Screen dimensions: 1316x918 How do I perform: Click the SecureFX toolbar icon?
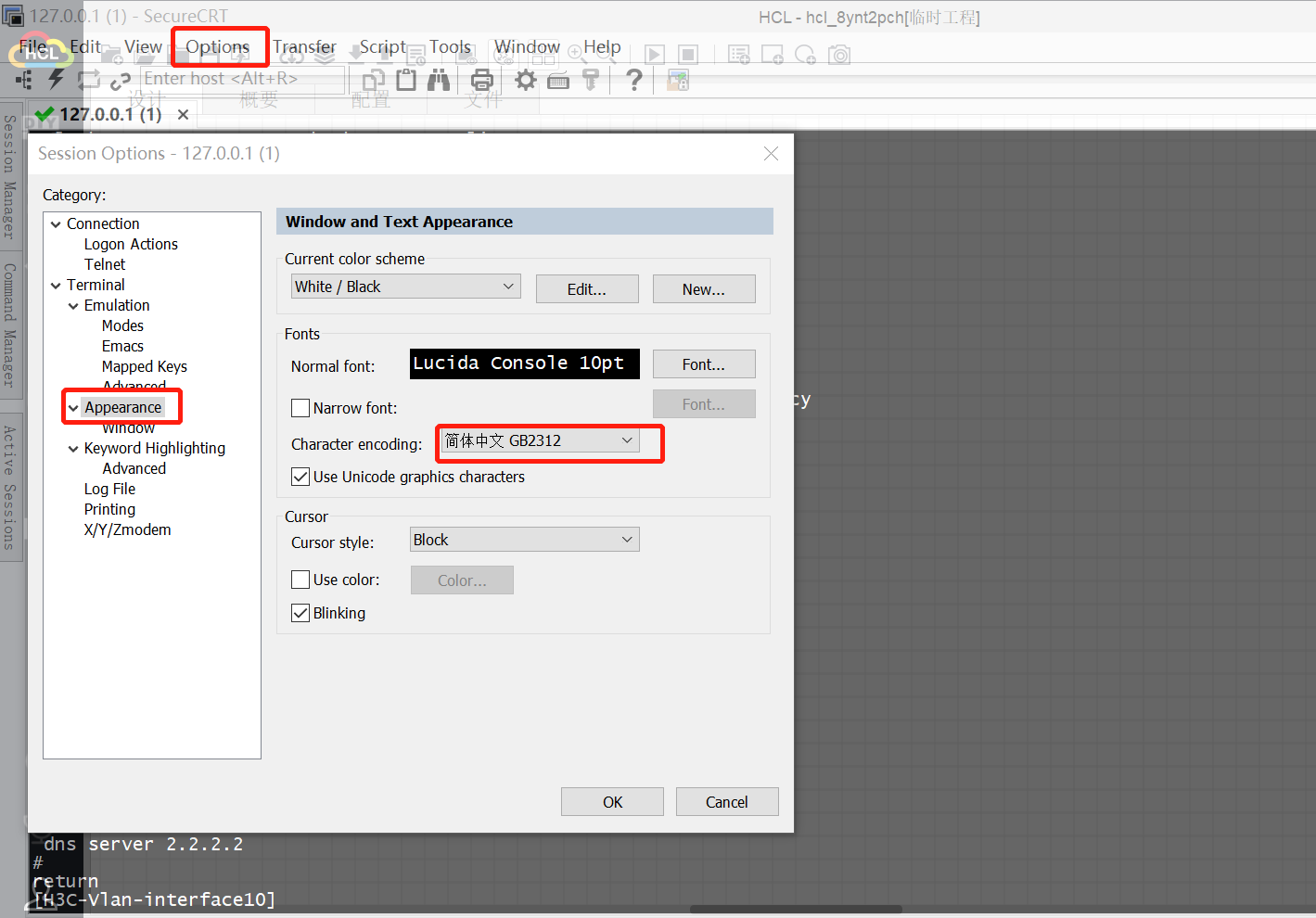(x=678, y=81)
